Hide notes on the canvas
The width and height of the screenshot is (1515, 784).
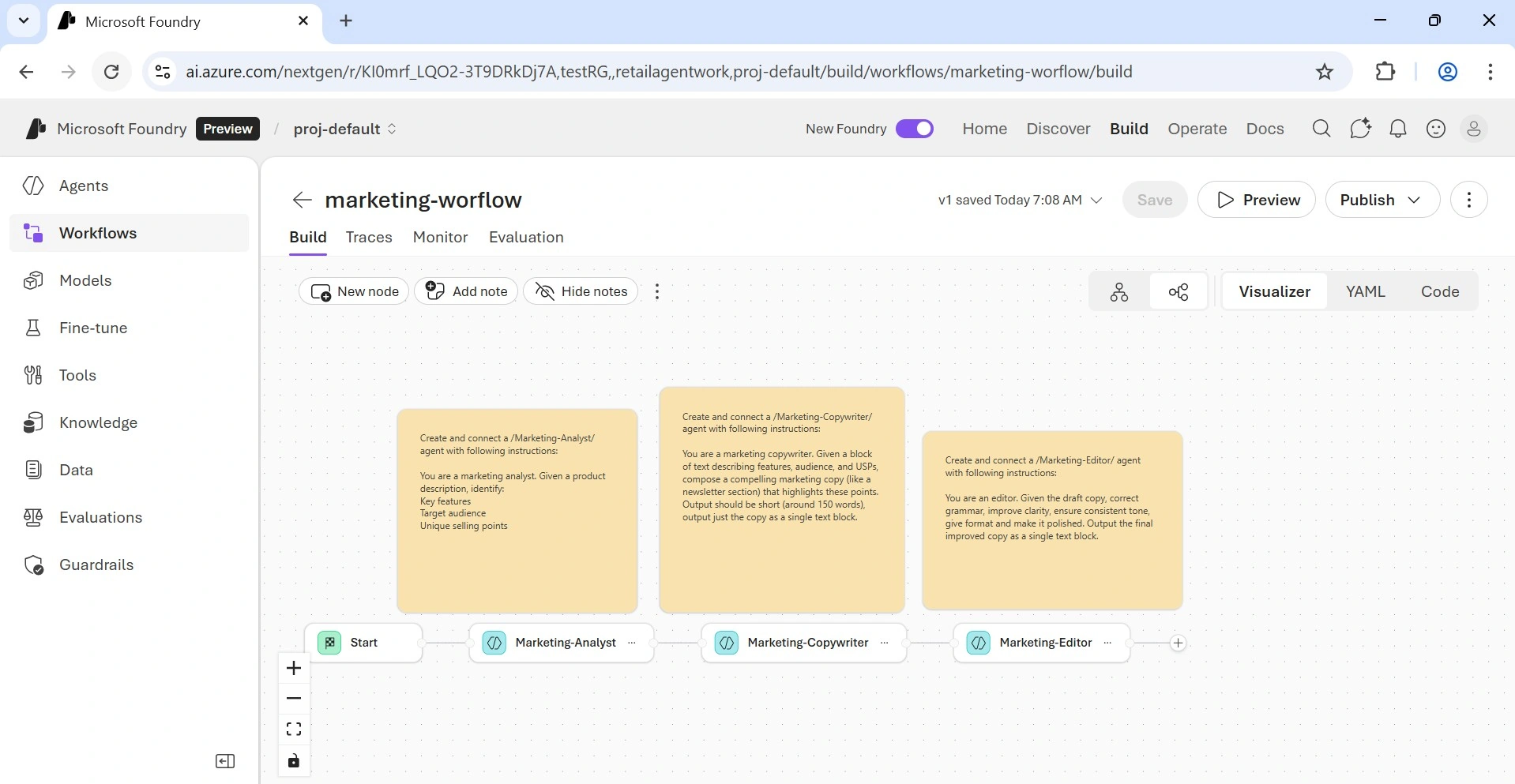(581, 291)
